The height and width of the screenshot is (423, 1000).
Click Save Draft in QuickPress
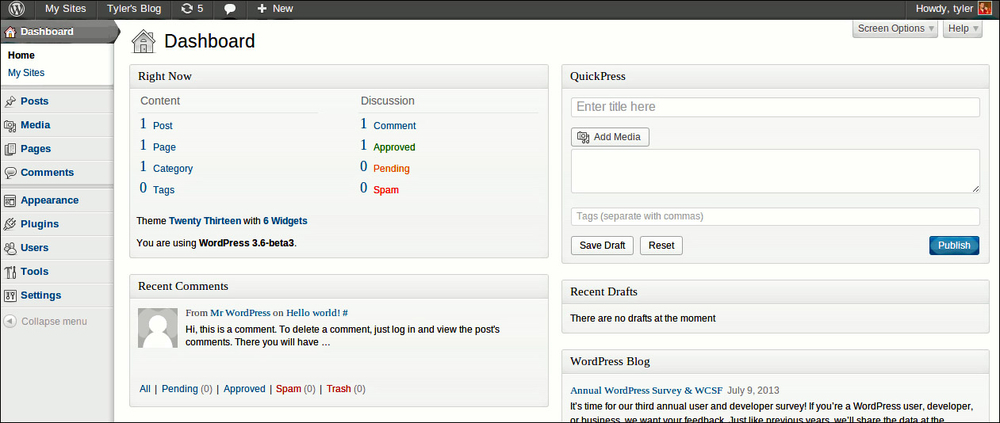tap(603, 246)
